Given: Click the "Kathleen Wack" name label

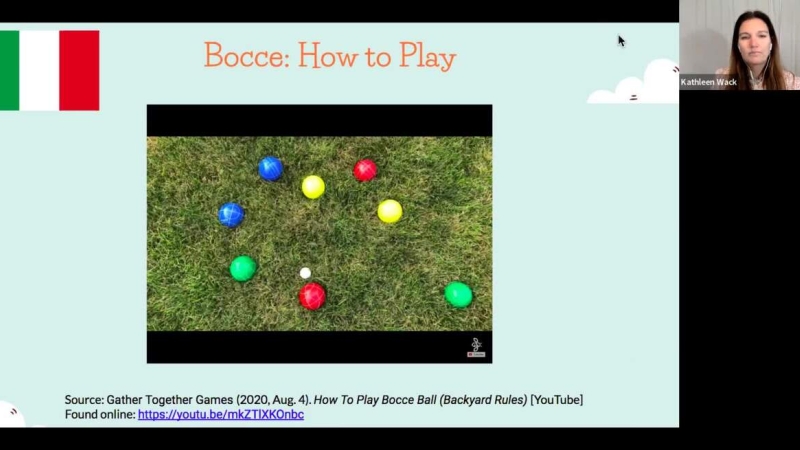Looking at the screenshot, I should point(708,82).
